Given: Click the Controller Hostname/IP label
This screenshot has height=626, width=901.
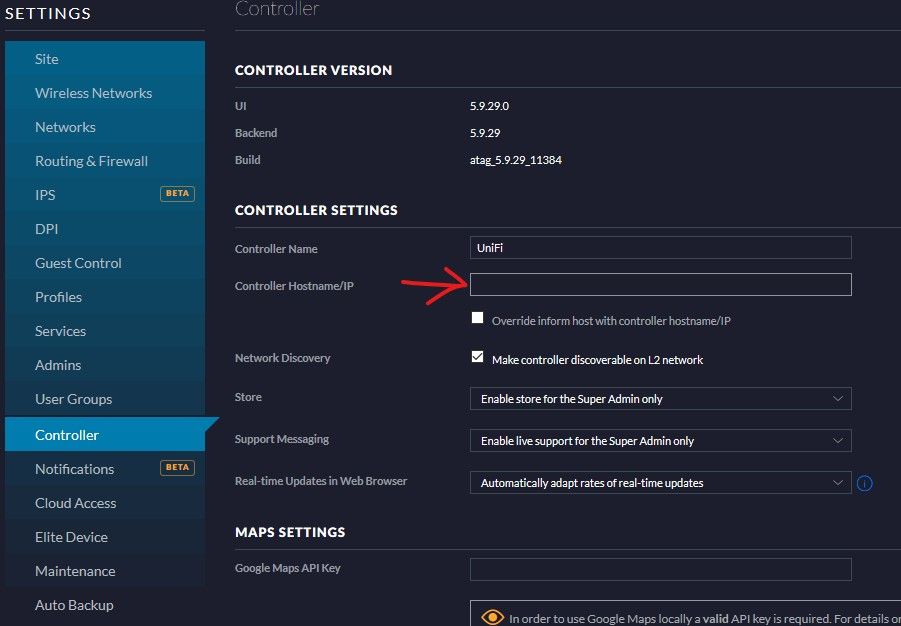Looking at the screenshot, I should [294, 286].
